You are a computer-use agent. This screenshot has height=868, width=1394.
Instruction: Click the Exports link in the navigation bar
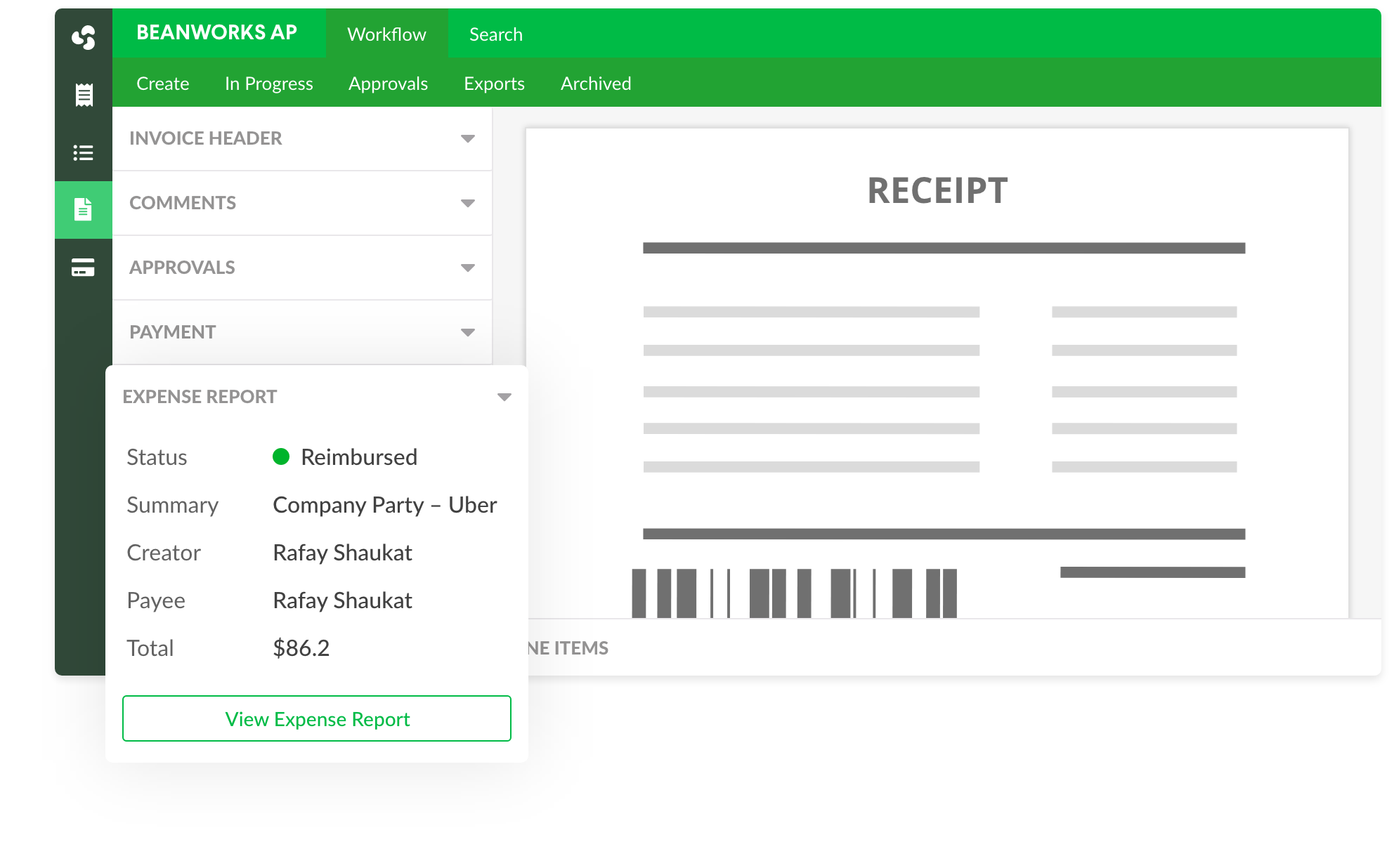pos(493,84)
